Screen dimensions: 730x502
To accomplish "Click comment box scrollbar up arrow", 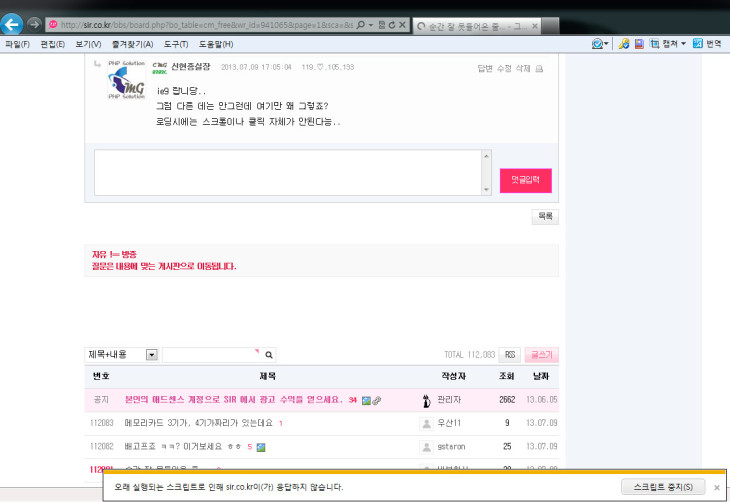I will coord(487,156).
